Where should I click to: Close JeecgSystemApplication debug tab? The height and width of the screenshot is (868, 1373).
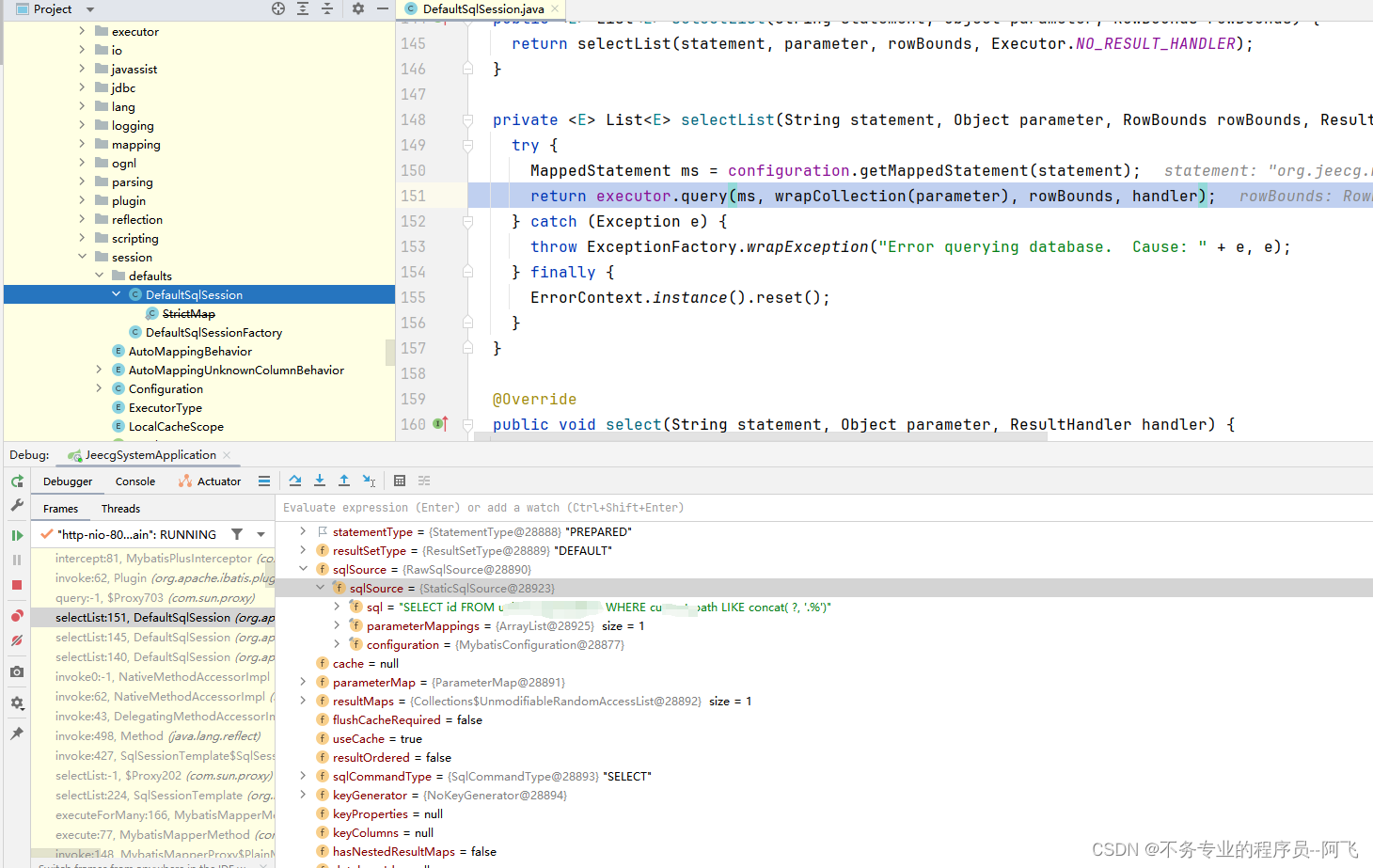227,455
